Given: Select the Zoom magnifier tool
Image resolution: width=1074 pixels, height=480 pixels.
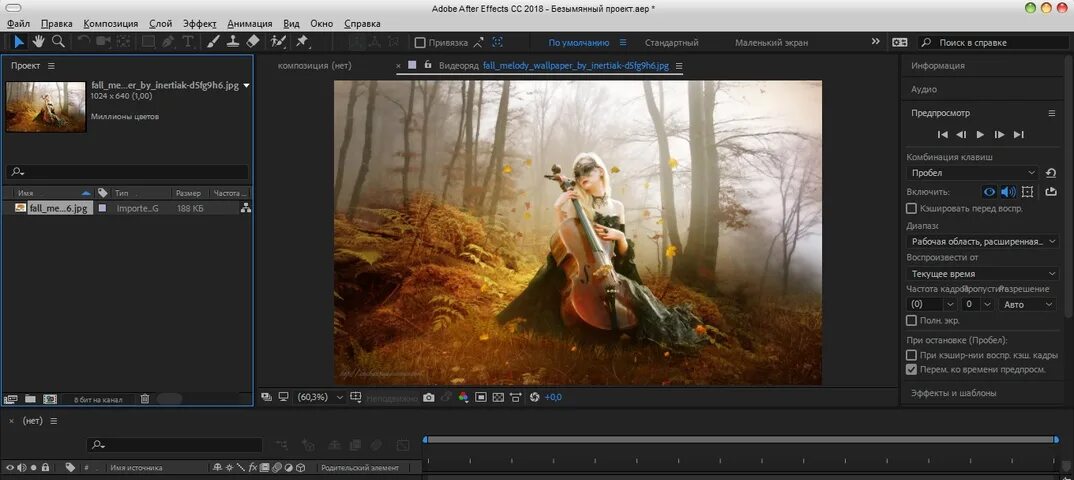Looking at the screenshot, I should click(x=58, y=41).
